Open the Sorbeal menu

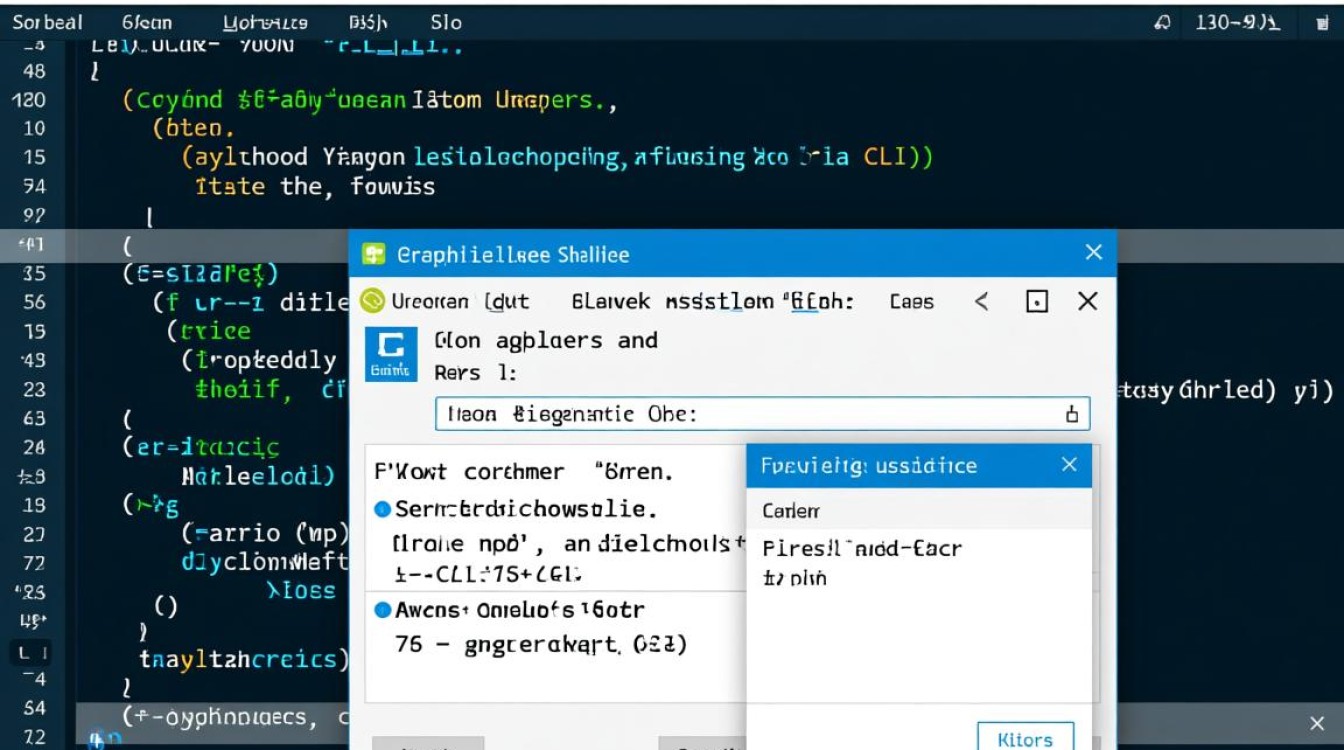pyautogui.click(x=47, y=22)
